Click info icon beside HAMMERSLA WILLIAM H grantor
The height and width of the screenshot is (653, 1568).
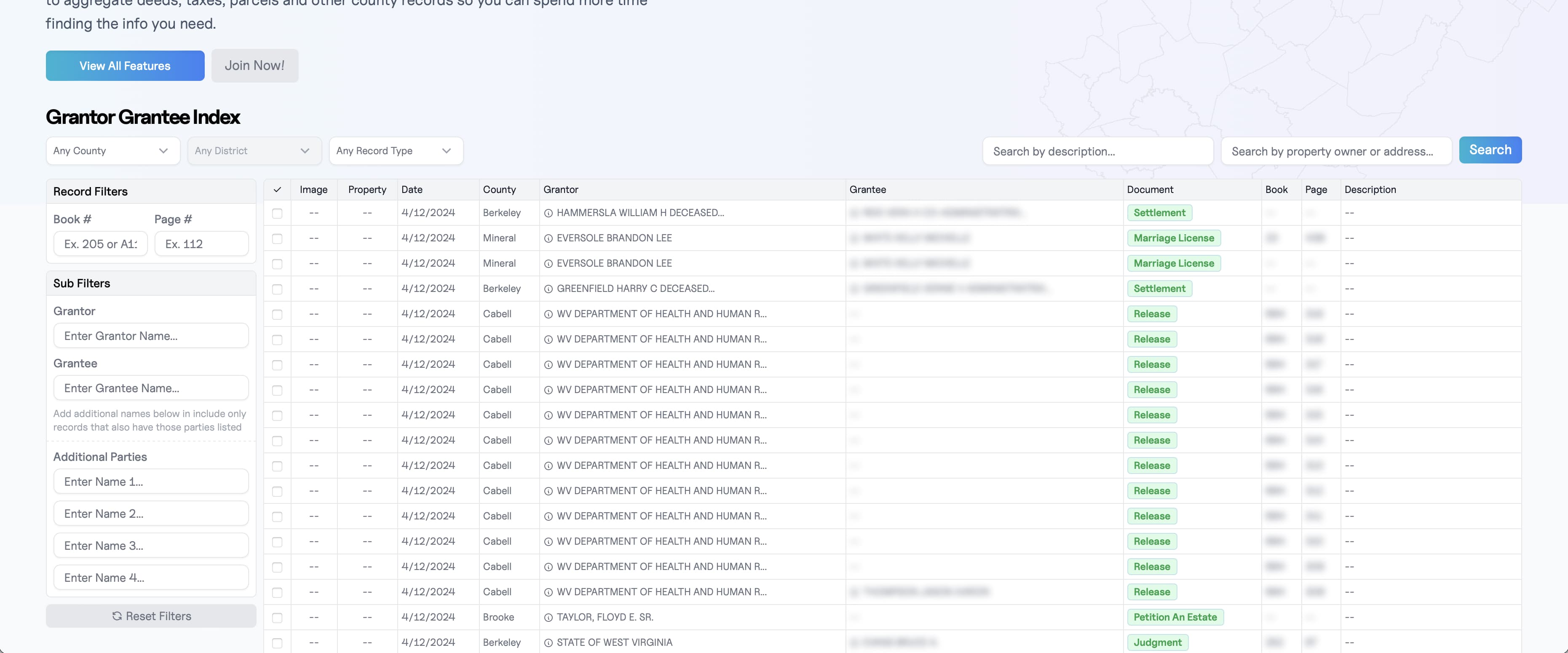pos(548,213)
